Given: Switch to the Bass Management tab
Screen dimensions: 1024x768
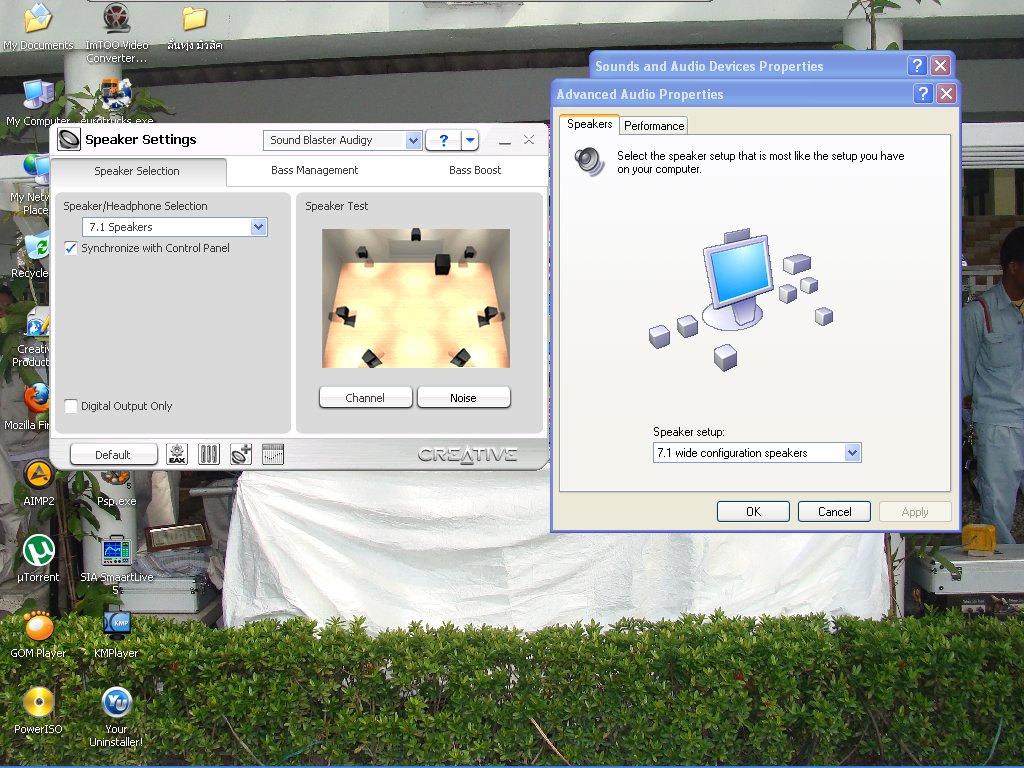Looking at the screenshot, I should pos(314,170).
